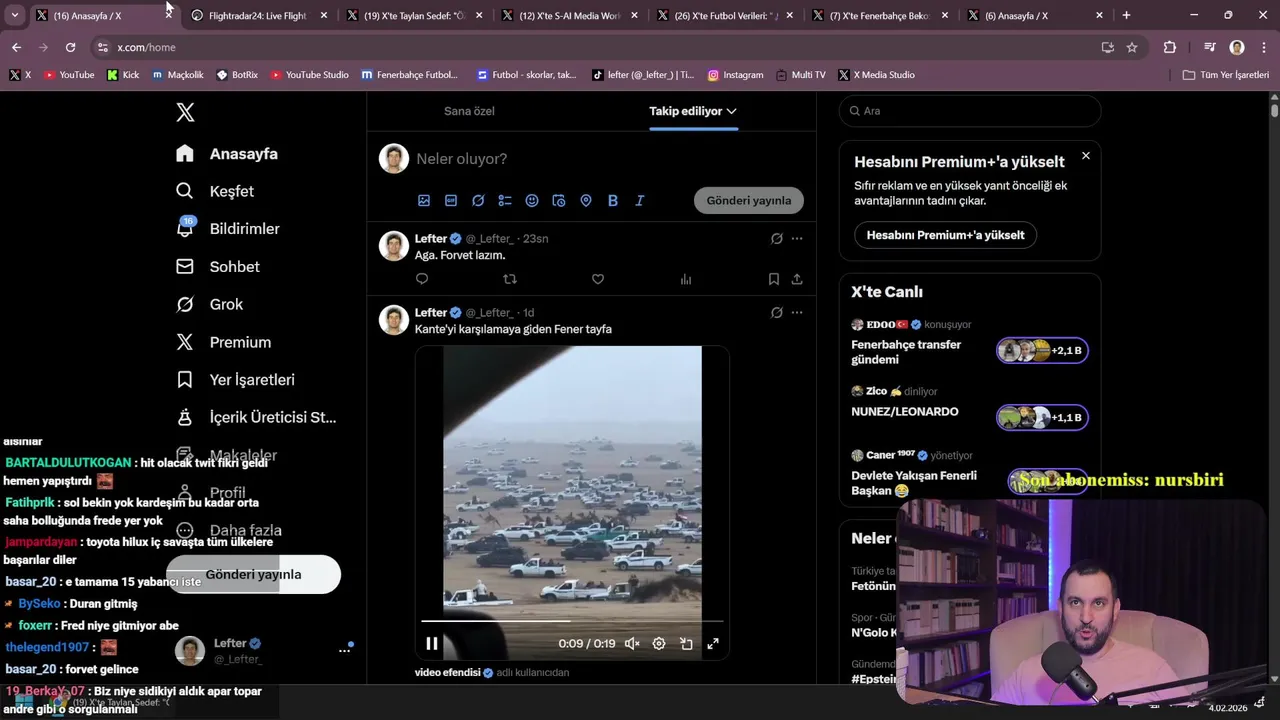
Task: Open Yer İşaretleri bookmarks
Action: point(235,380)
